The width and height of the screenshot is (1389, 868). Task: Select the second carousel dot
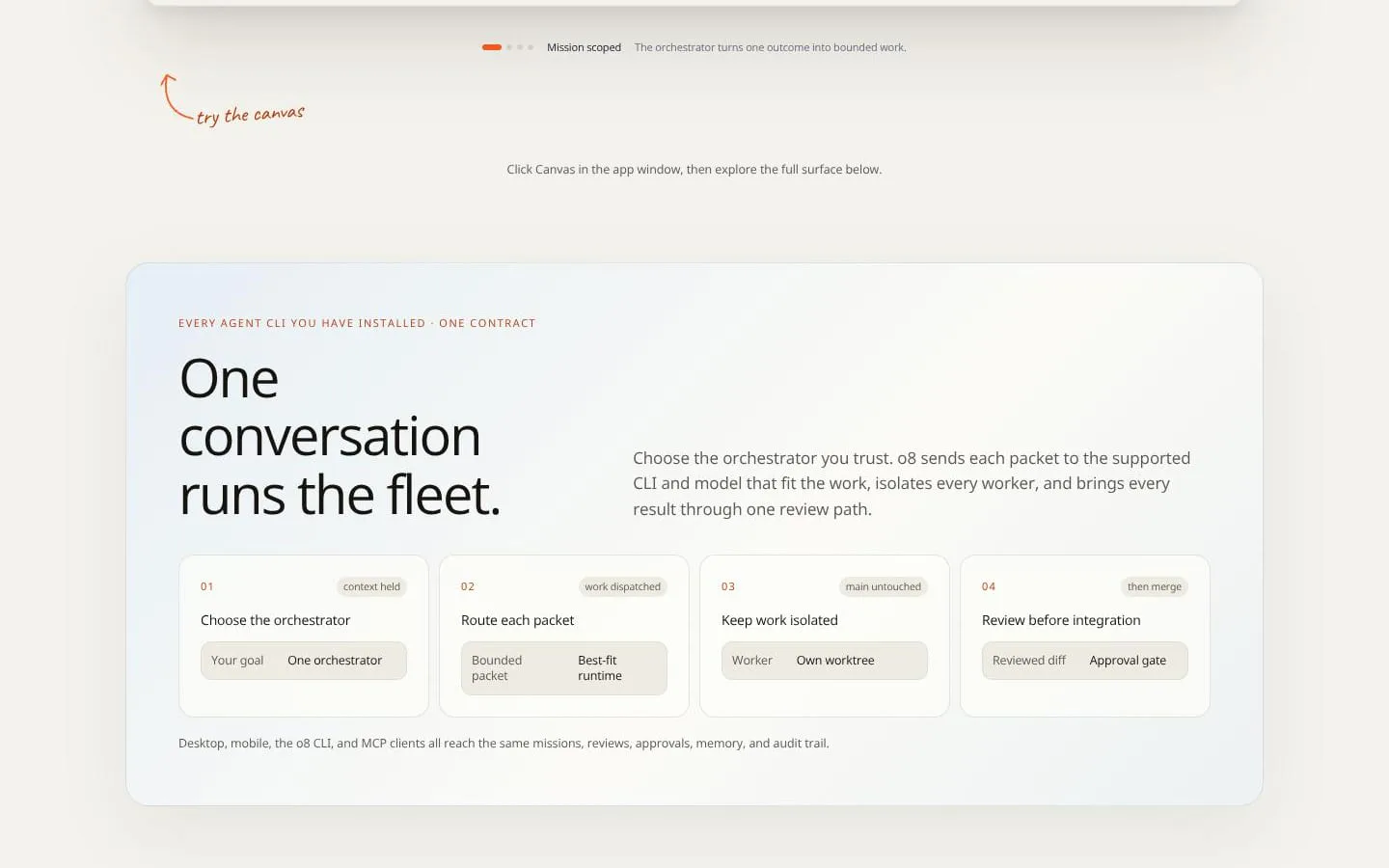pyautogui.click(x=509, y=47)
